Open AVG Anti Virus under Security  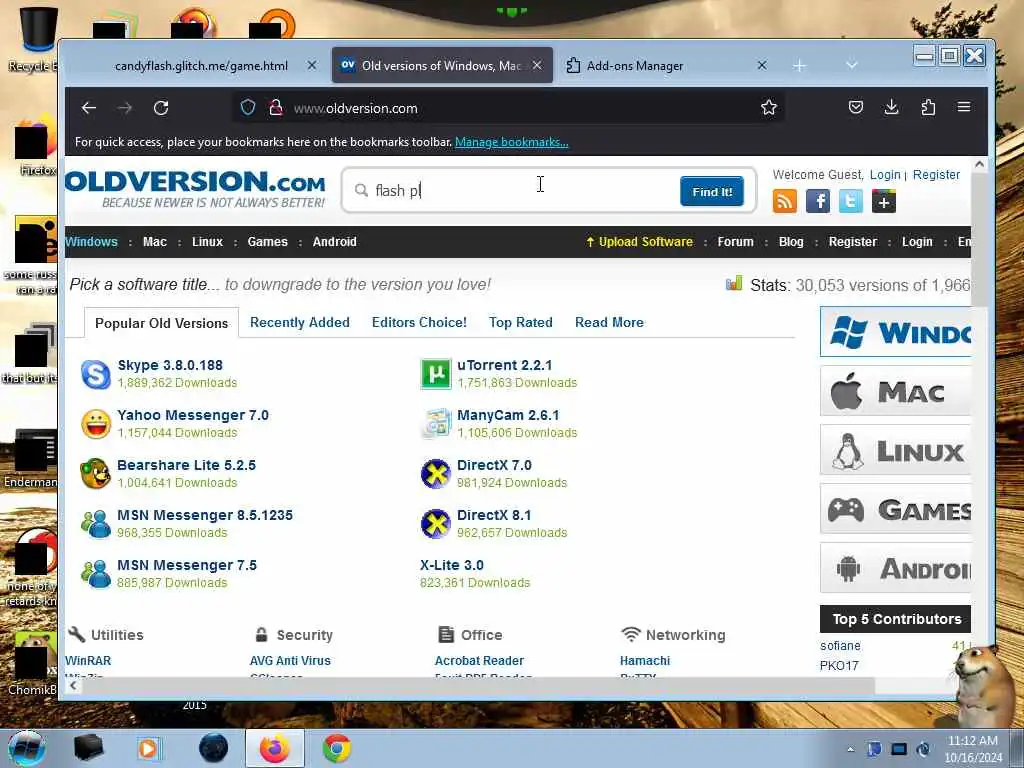(x=290, y=660)
